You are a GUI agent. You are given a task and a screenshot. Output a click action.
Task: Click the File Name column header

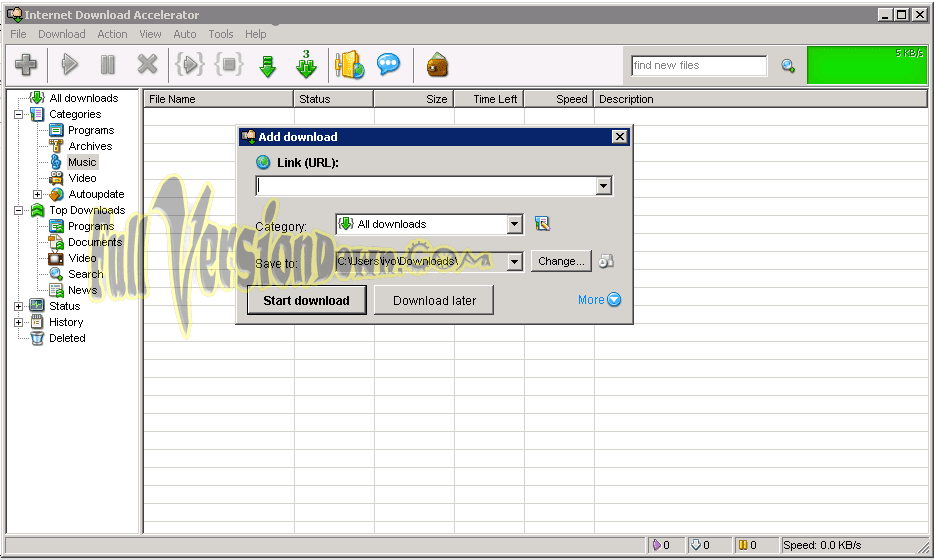point(219,99)
